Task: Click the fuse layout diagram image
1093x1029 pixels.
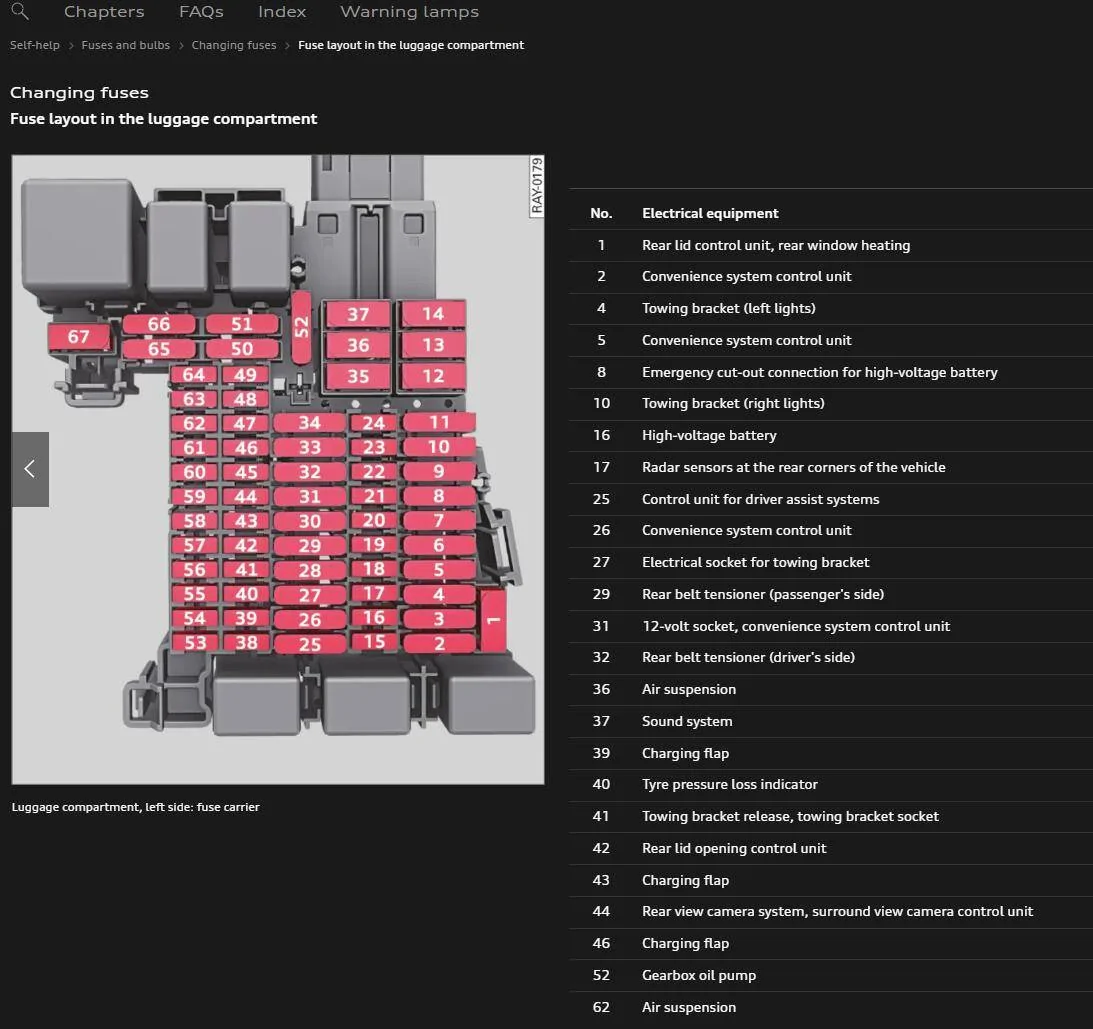Action: 278,469
